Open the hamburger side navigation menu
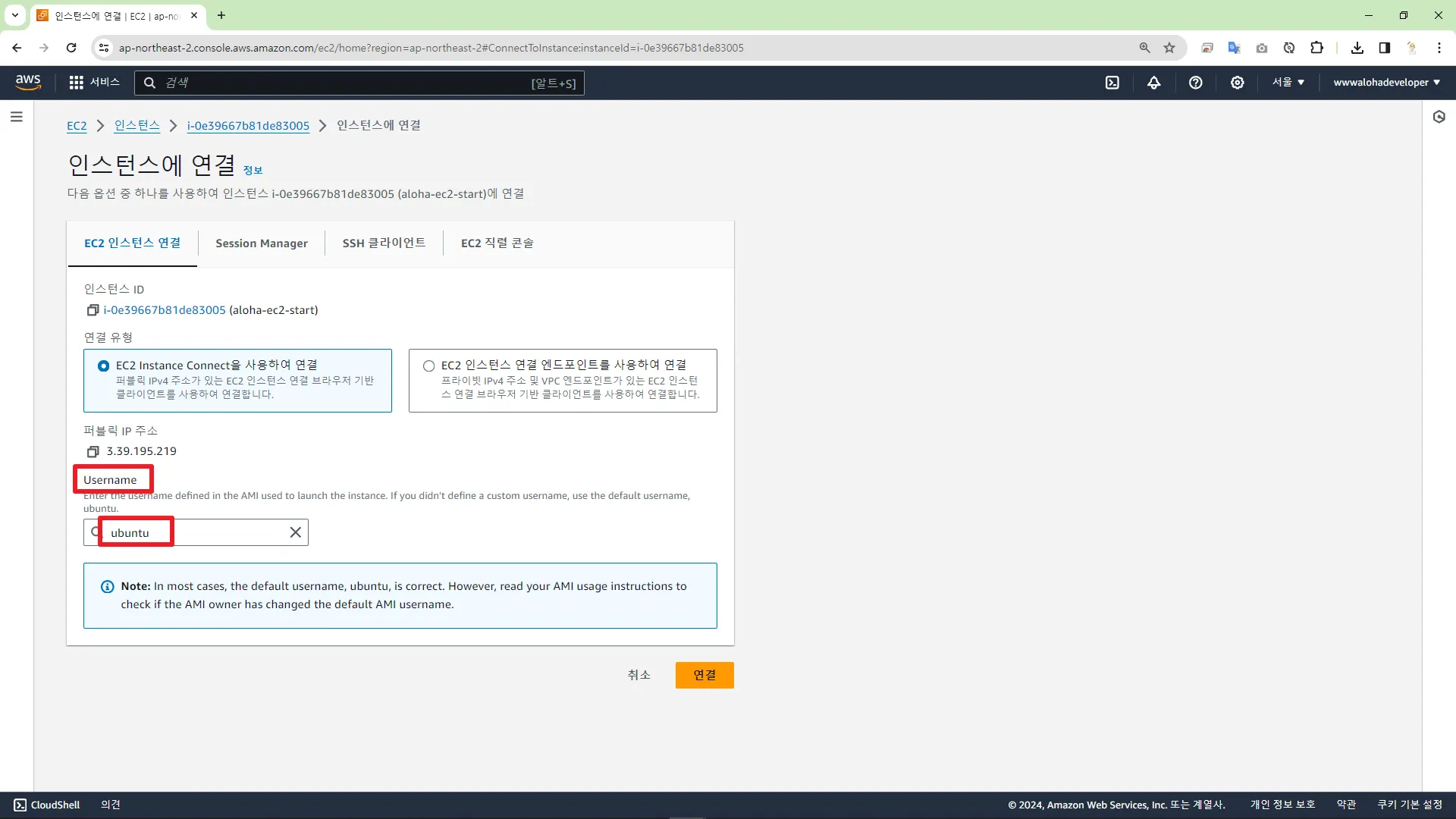This screenshot has width=1456, height=819. coord(17,117)
